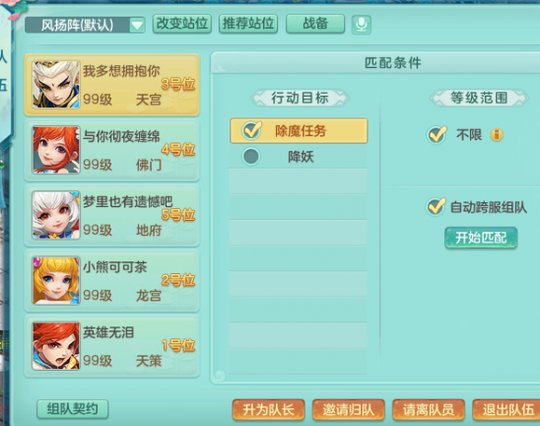540x426 pixels.
Task: Select 与你彻夜缠绵 red-haired avatar
Action: point(56,150)
